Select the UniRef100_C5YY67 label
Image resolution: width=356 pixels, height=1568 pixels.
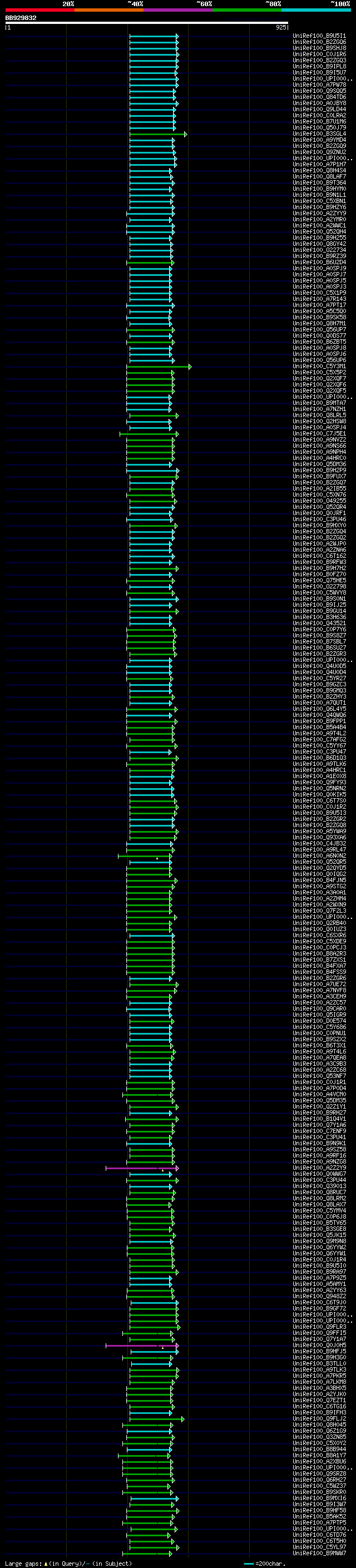[319, 746]
